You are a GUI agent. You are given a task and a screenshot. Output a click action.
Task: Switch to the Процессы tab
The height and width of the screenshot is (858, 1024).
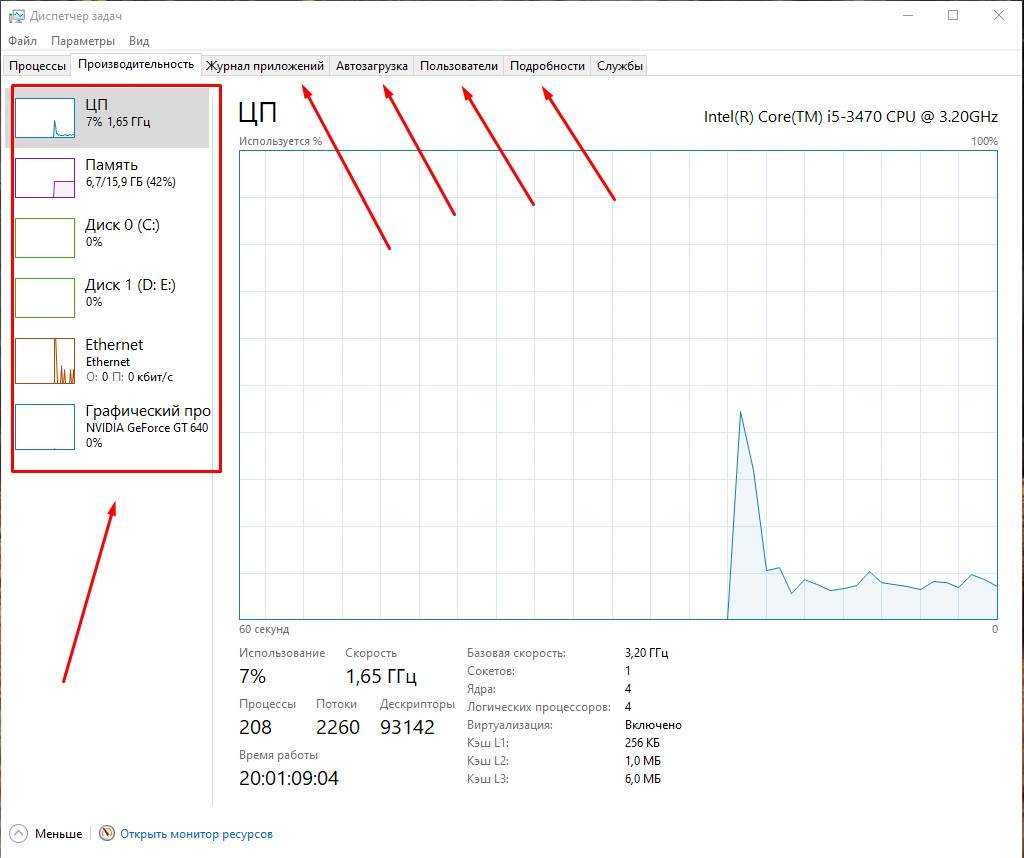(38, 66)
